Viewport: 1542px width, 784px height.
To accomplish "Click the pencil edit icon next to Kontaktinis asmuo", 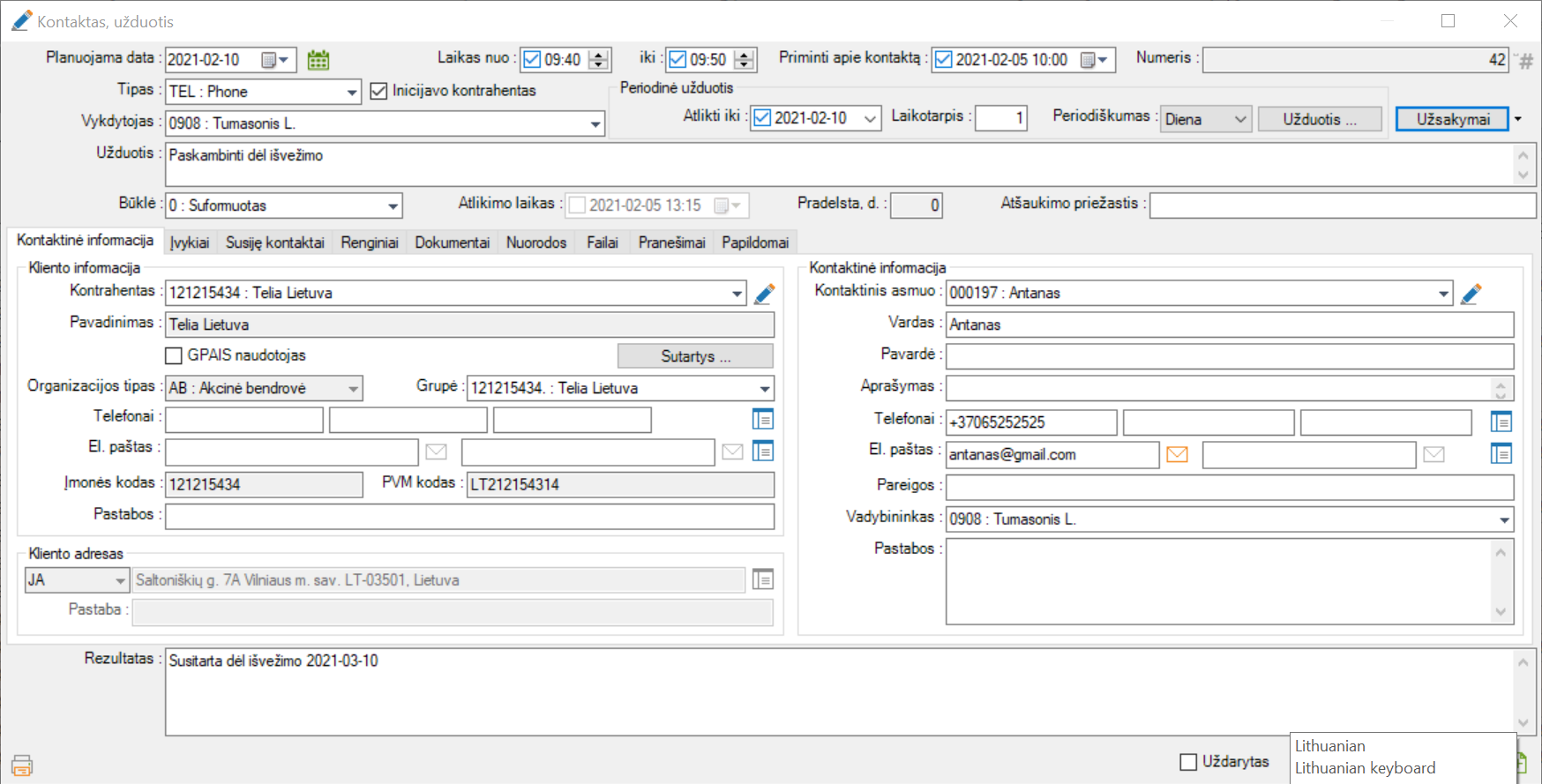I will [1471, 294].
